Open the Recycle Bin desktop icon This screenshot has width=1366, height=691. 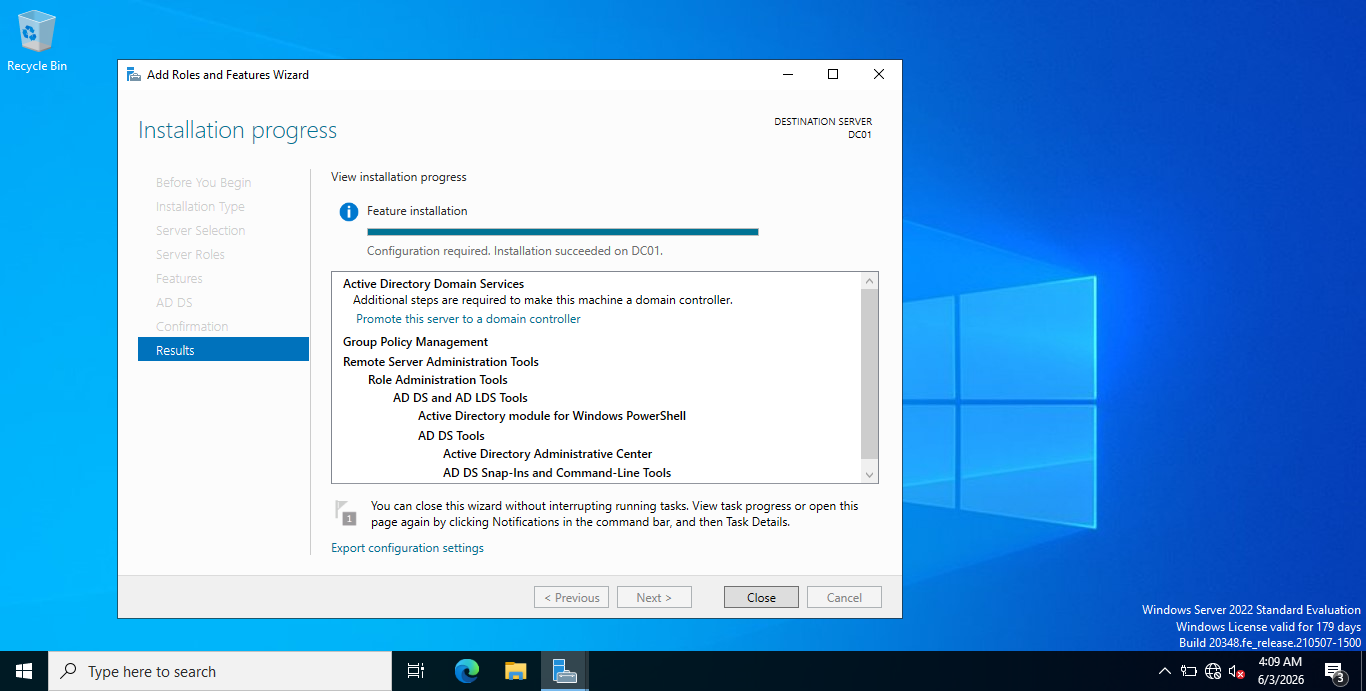click(x=37, y=41)
